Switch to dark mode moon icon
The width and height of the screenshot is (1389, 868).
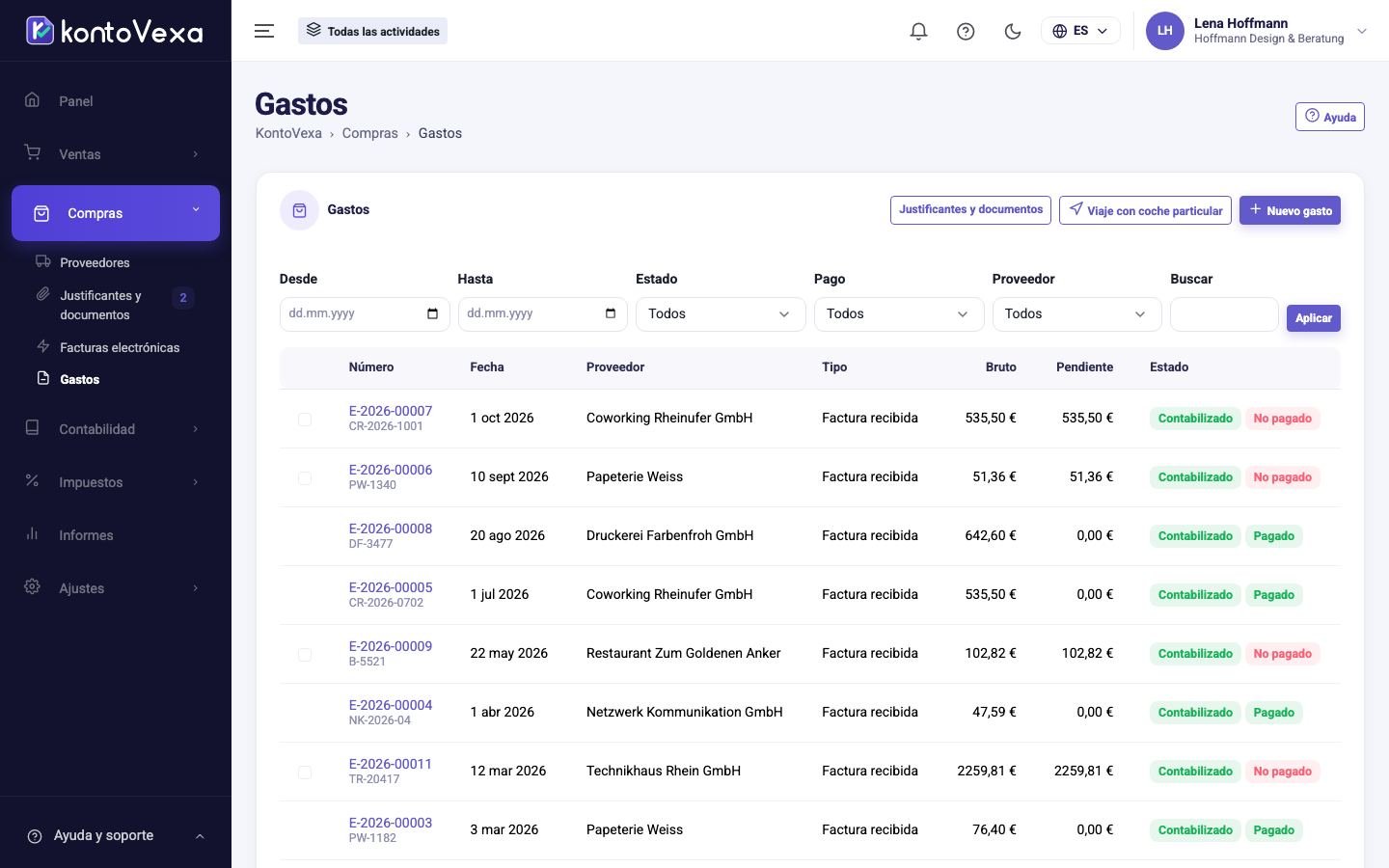pyautogui.click(x=1013, y=31)
